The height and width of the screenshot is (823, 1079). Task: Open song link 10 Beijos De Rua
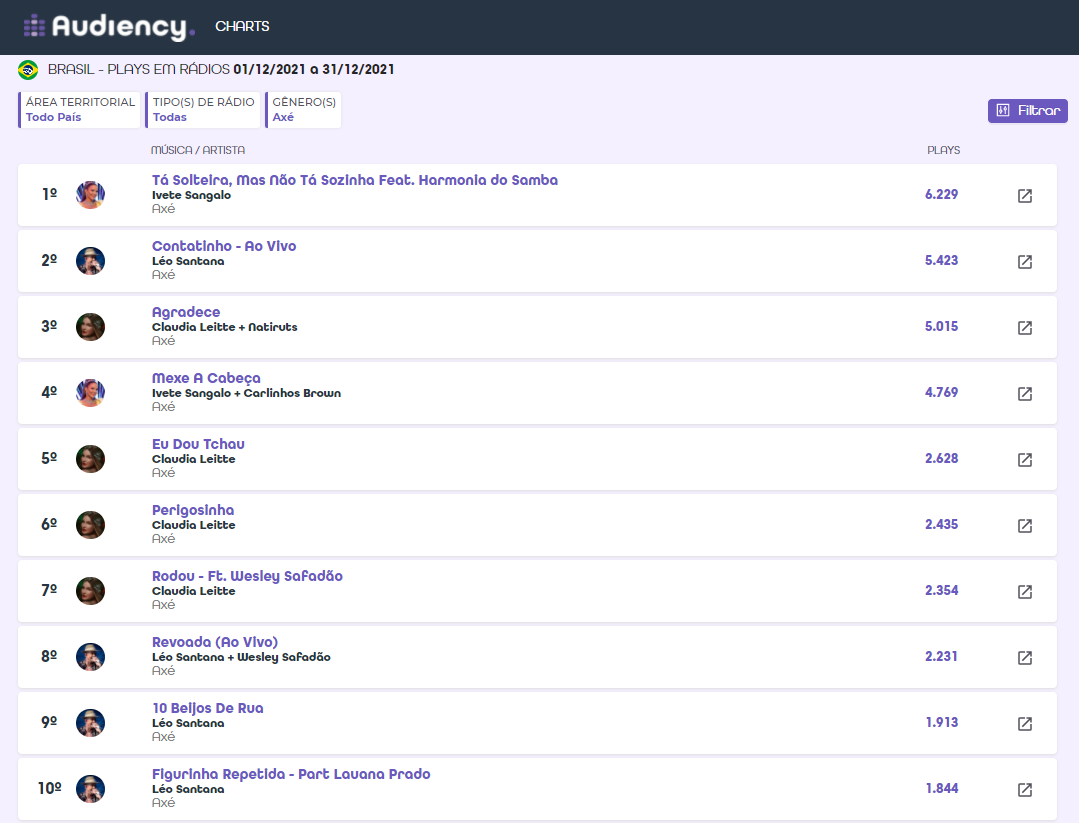coord(207,708)
